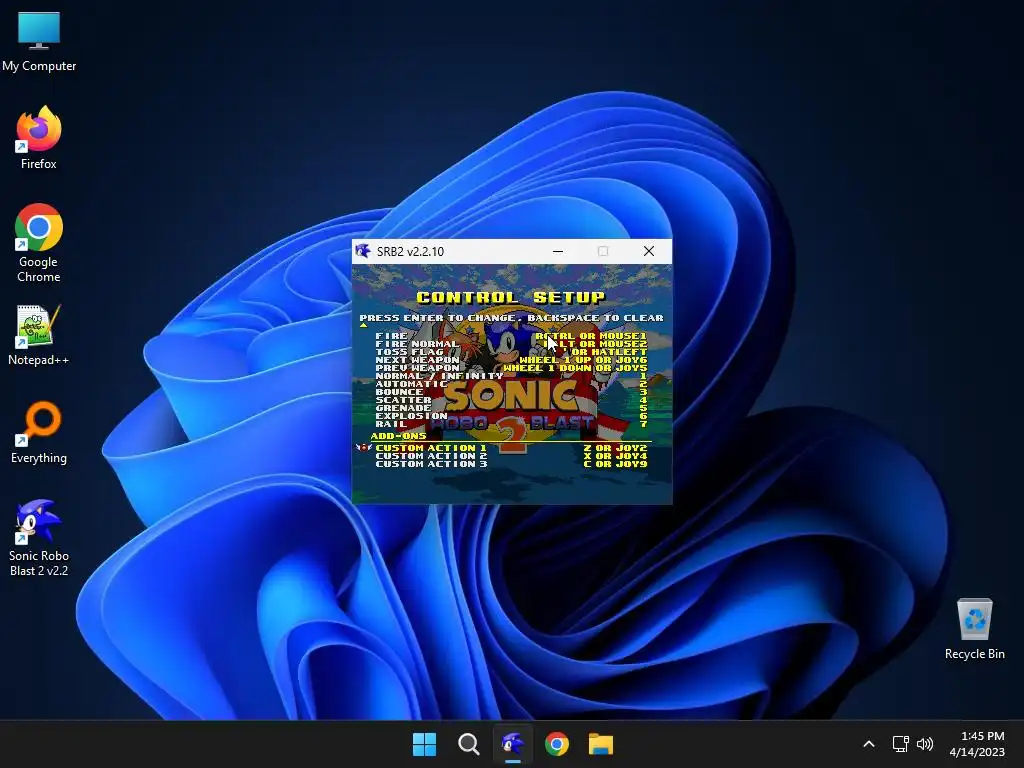Select the Explosion weapon control row
1024x768 pixels.
511,415
